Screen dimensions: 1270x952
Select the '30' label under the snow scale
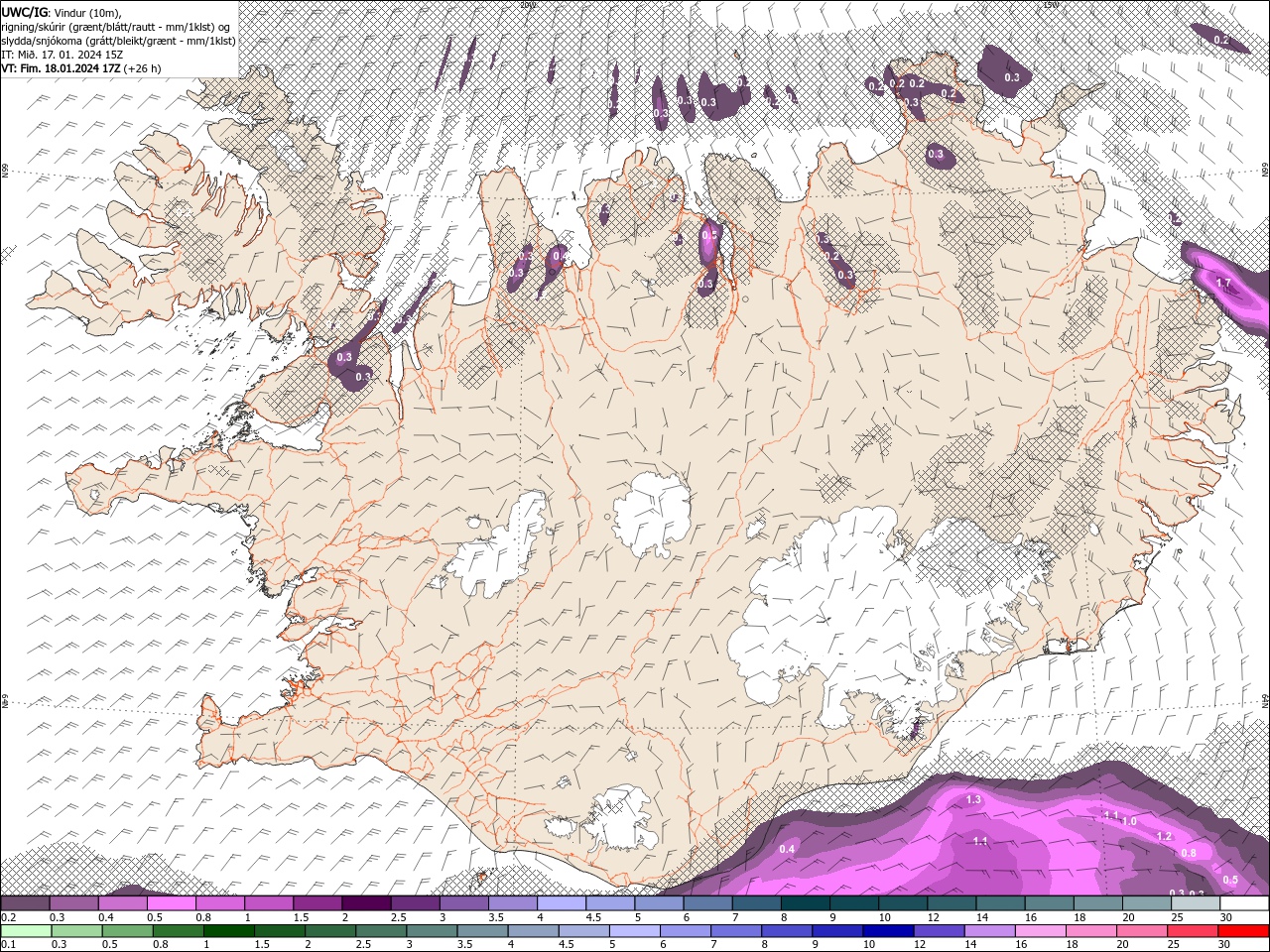pyautogui.click(x=1226, y=917)
